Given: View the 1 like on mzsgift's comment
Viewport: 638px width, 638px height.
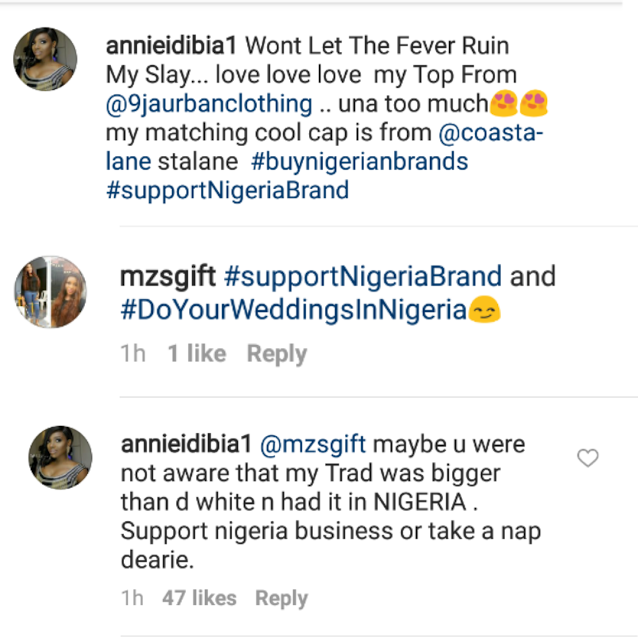Looking at the screenshot, I should pos(197,353).
